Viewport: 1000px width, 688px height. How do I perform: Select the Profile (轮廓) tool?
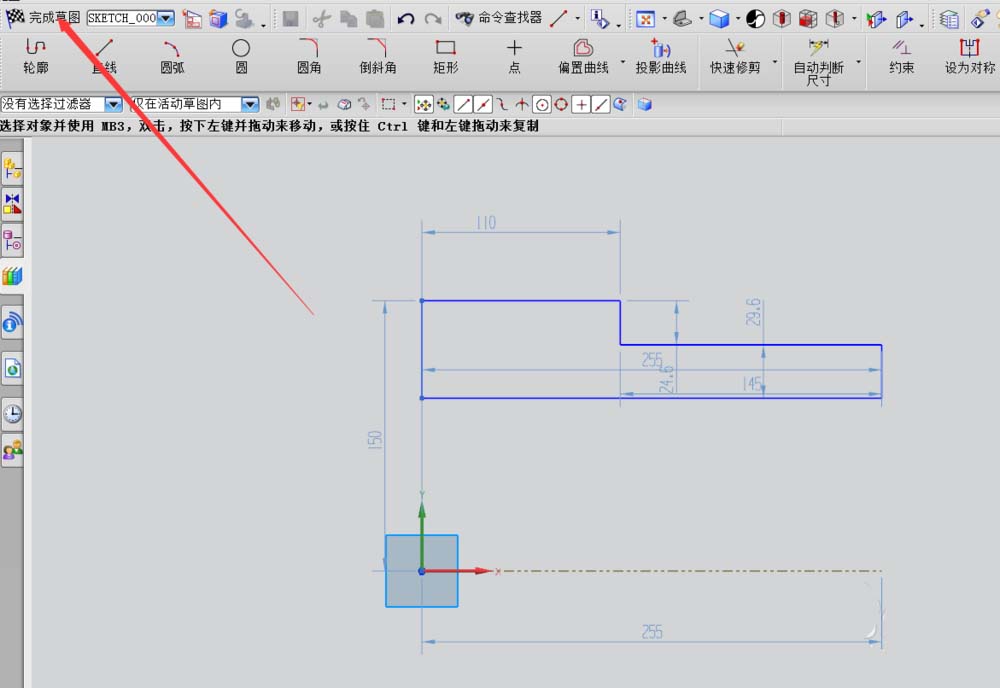click(36, 56)
